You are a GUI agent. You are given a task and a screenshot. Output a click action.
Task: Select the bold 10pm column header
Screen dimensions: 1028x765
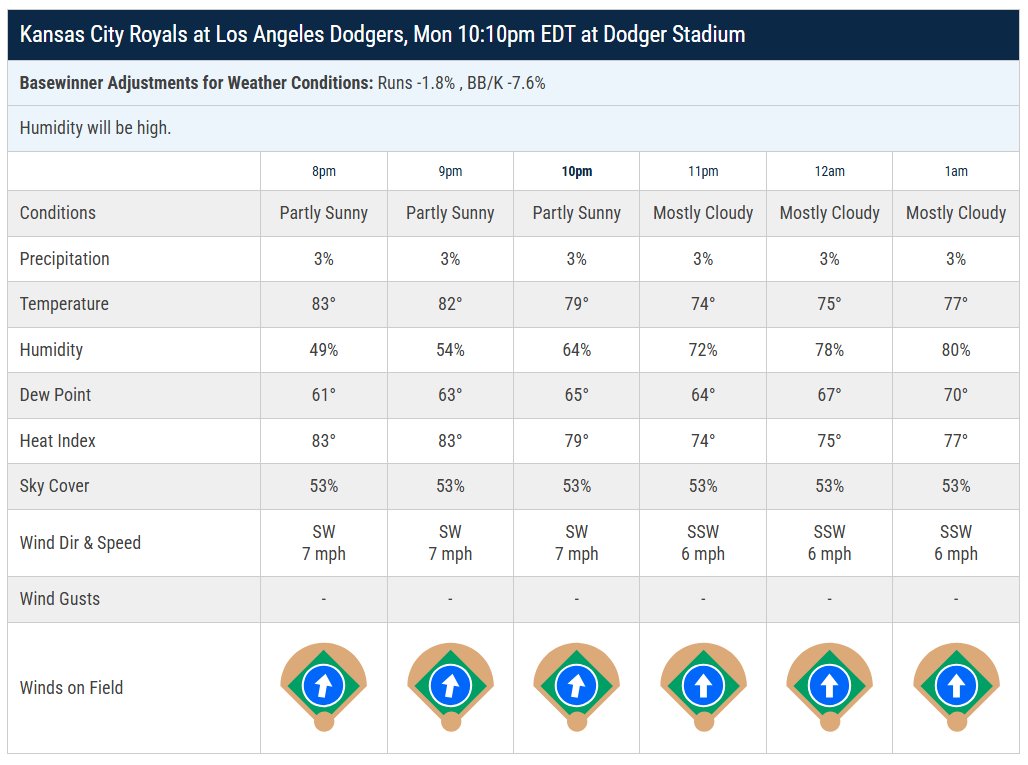577,172
